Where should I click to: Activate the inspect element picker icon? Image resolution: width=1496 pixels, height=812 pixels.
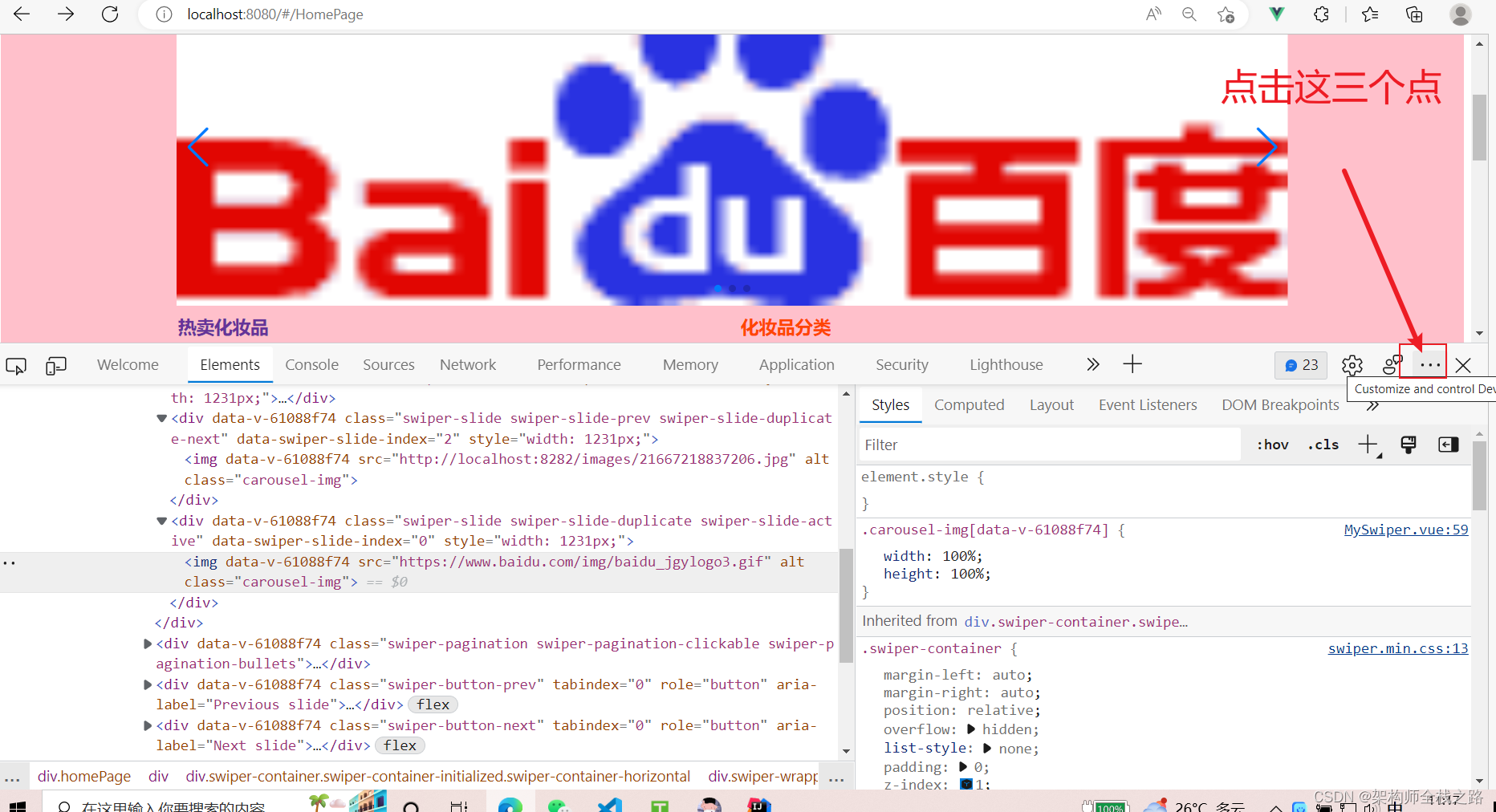[16, 366]
